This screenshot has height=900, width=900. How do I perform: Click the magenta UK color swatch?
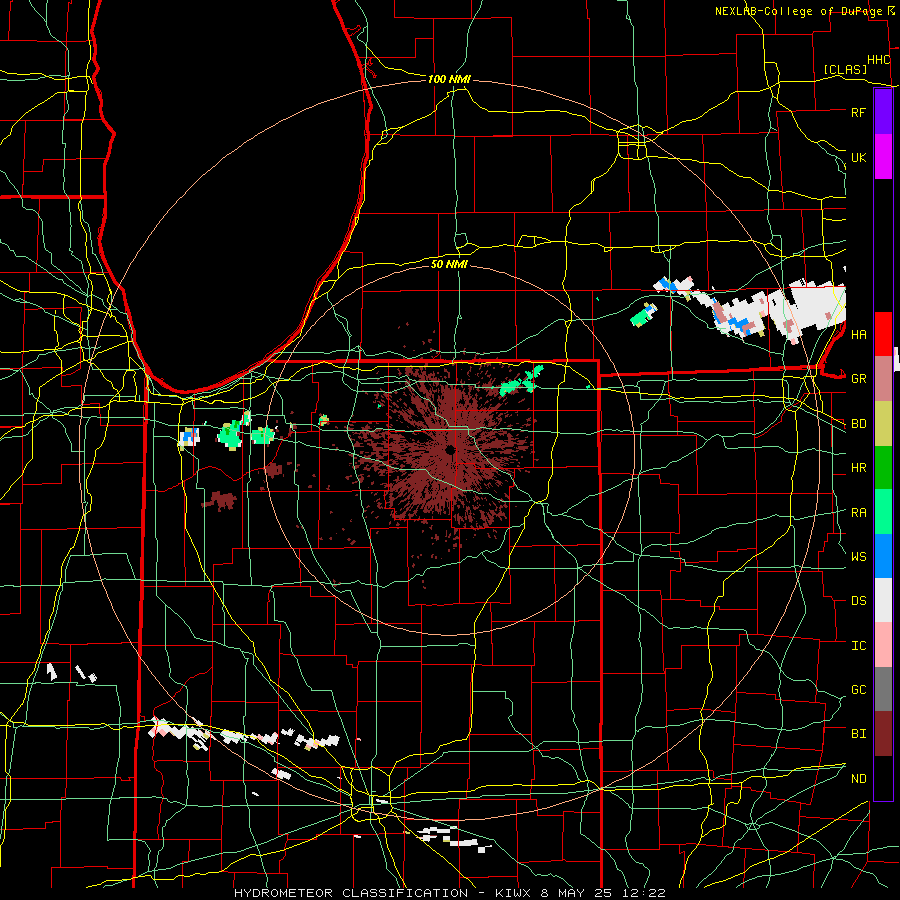tap(883, 157)
